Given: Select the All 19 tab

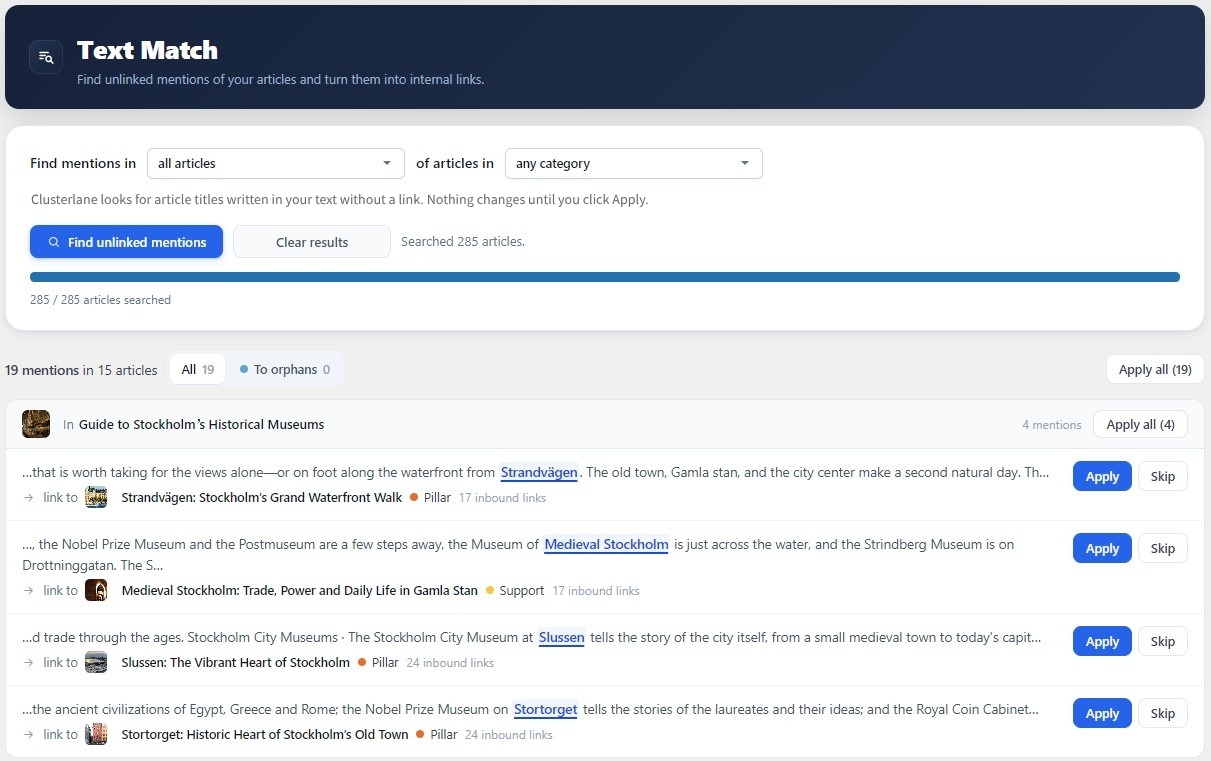Looking at the screenshot, I should point(198,369).
